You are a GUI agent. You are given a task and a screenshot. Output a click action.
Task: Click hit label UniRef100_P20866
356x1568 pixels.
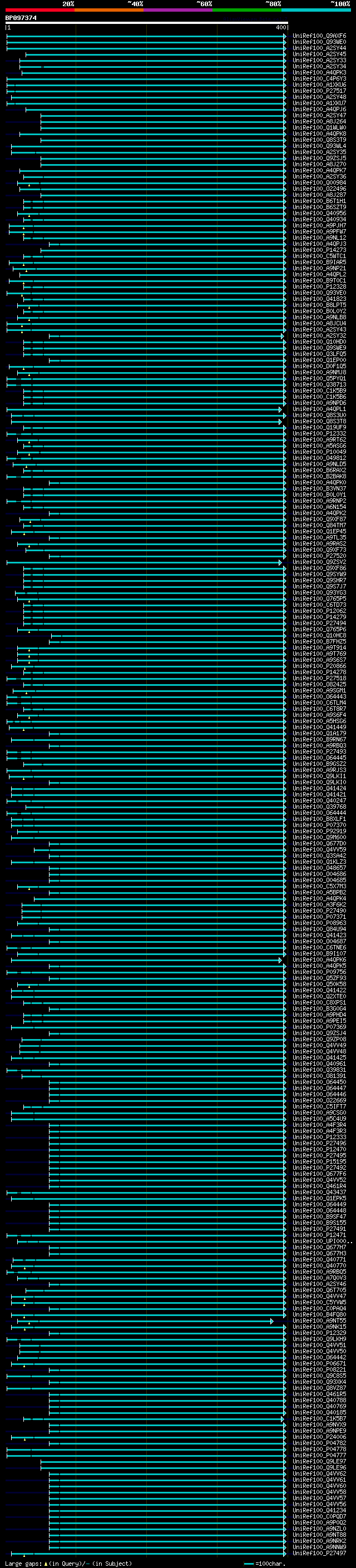[x=319, y=666]
